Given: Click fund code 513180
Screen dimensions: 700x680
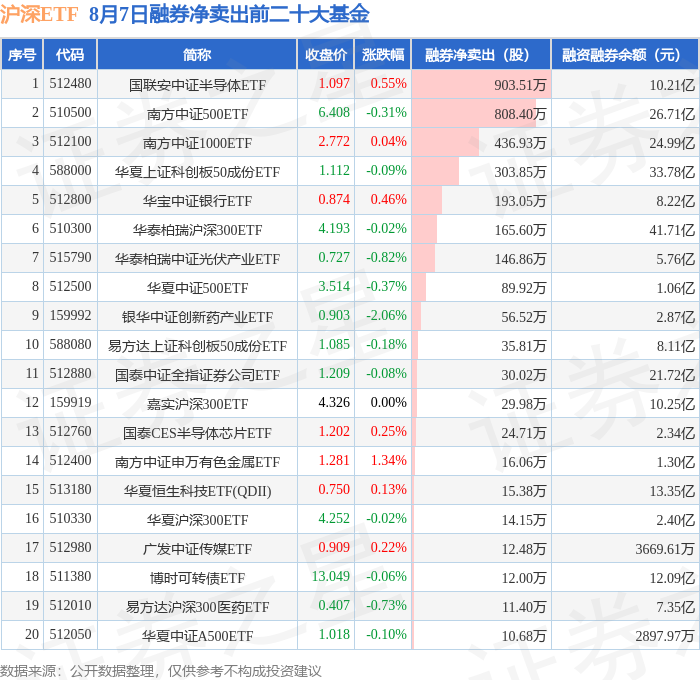Looking at the screenshot, I should point(70,489).
